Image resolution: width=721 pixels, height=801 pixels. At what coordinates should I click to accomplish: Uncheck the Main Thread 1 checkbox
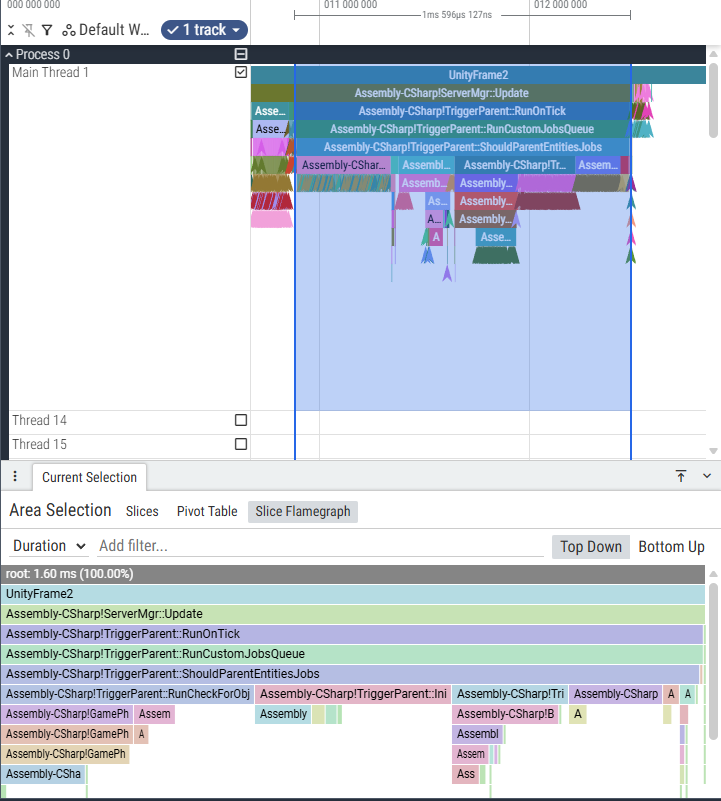point(240,73)
